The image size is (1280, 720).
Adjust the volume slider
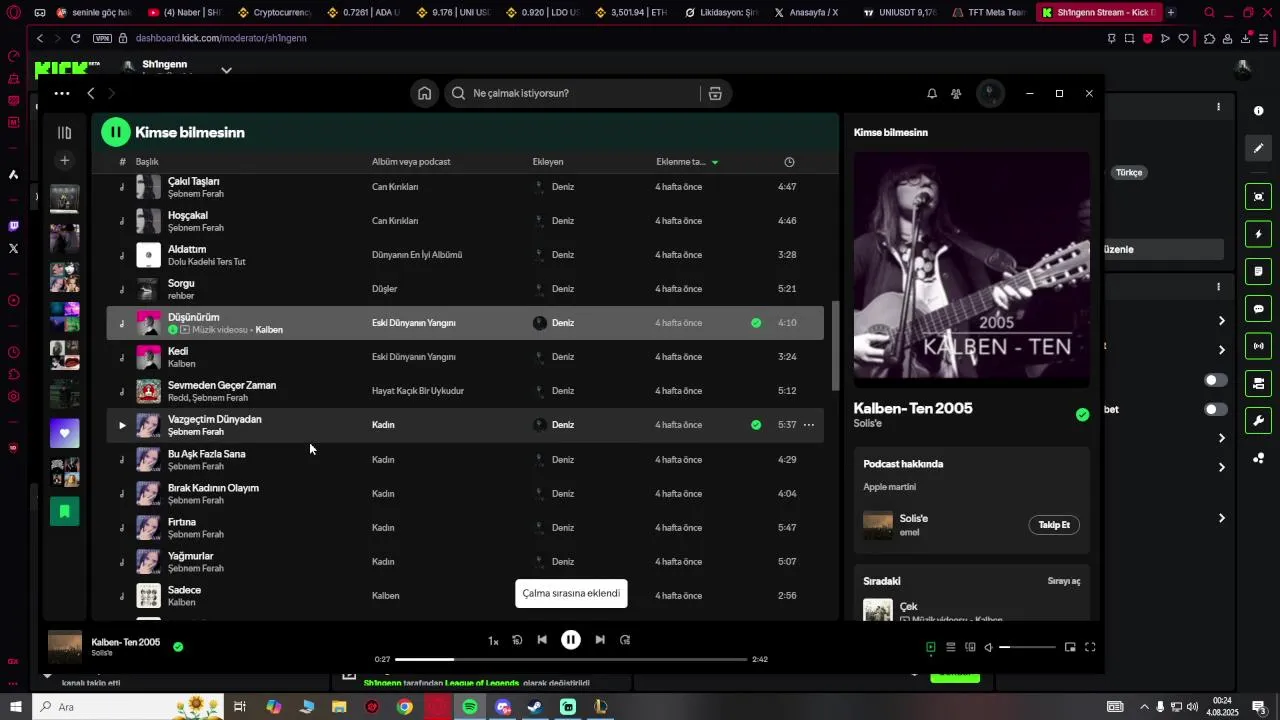click(1027, 647)
